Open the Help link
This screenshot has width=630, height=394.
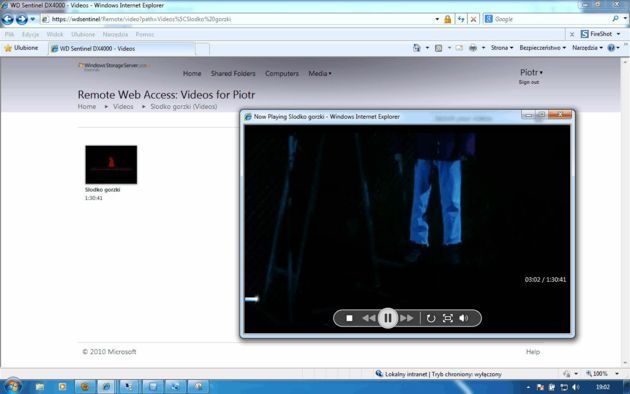[x=533, y=352]
